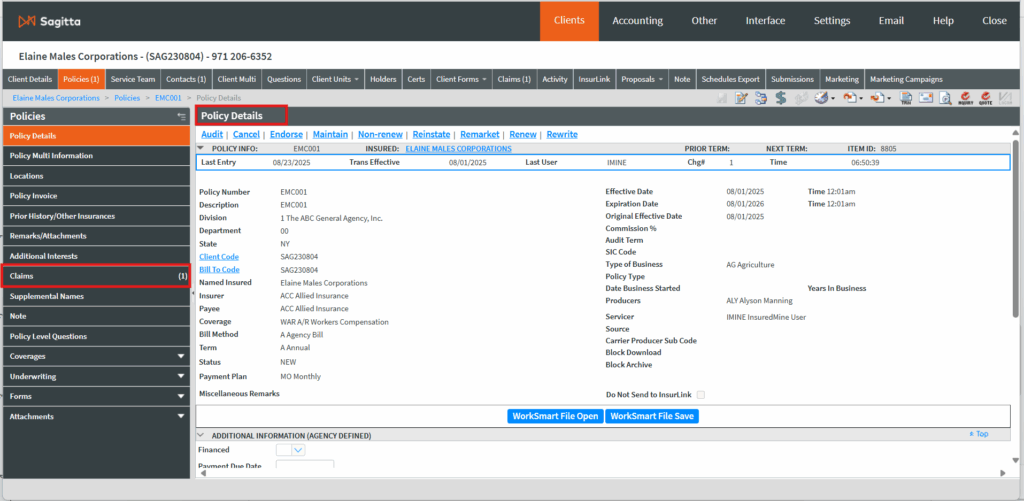1024x501 pixels.
Task: Click the QUOTE toolbar icon
Action: coord(986,98)
